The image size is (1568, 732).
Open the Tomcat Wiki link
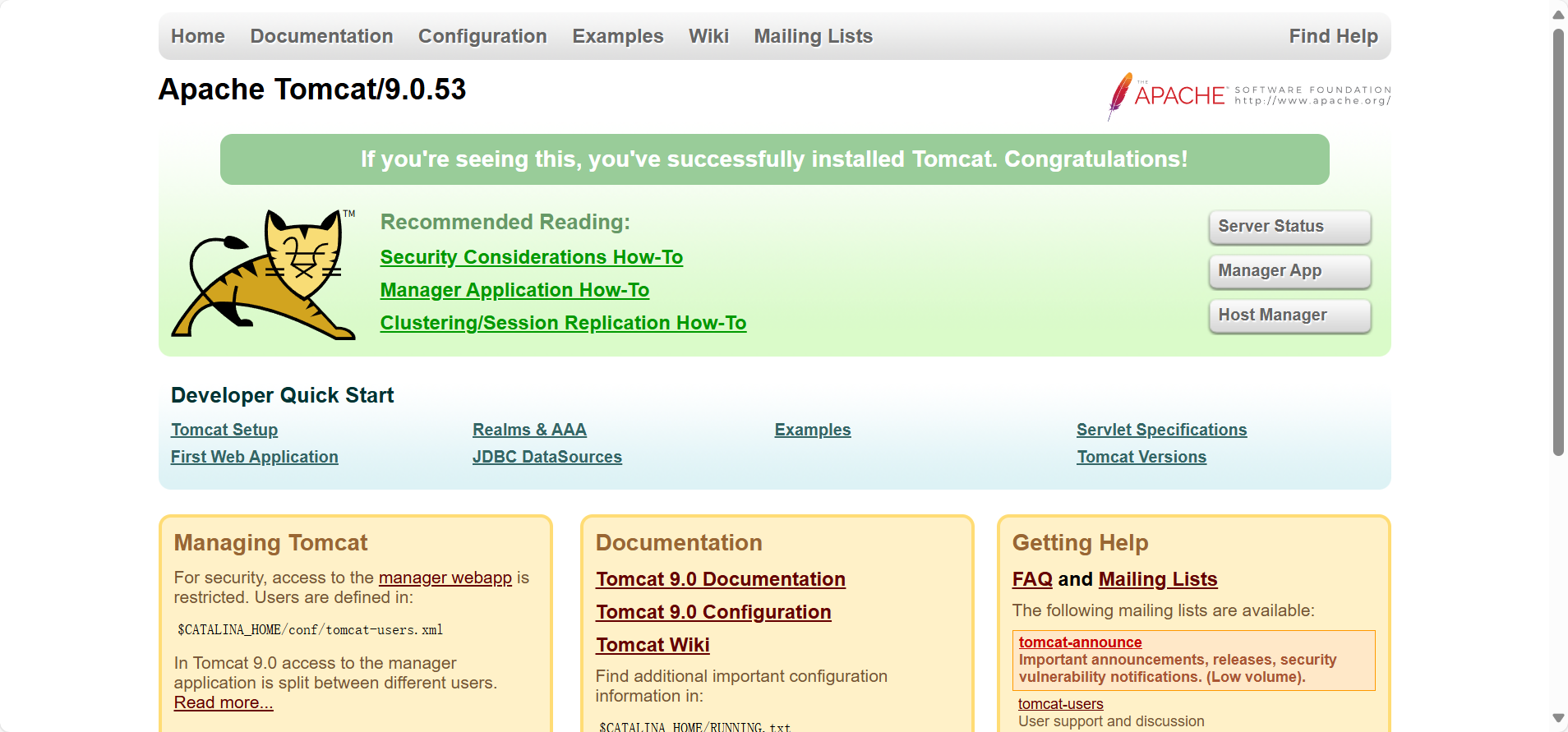coord(653,645)
